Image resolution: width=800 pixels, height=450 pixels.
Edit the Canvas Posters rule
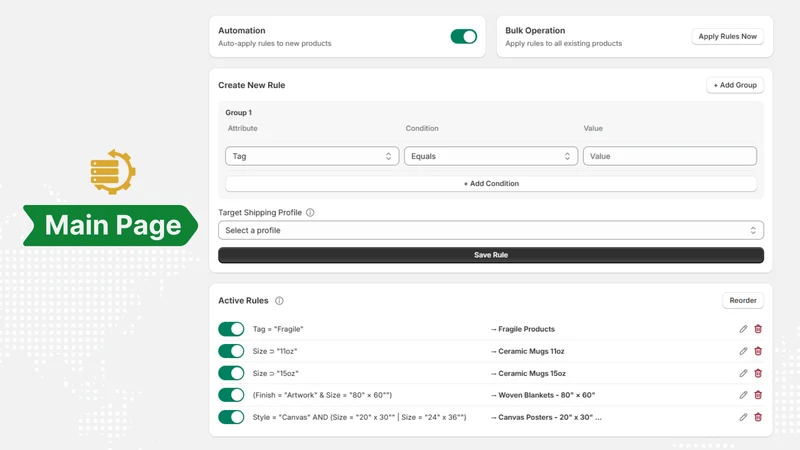[x=743, y=417]
